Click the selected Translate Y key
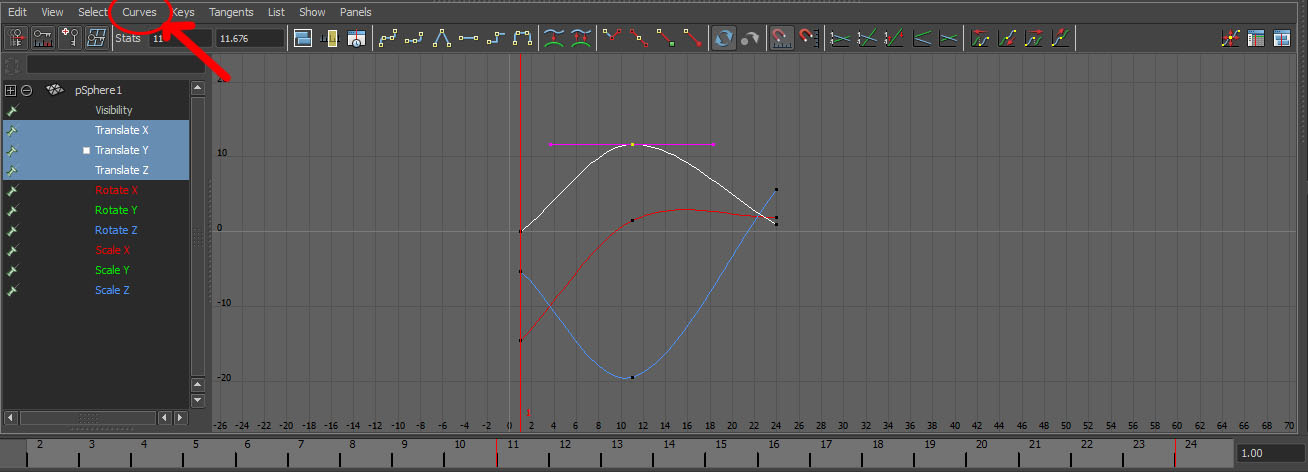 (632, 144)
